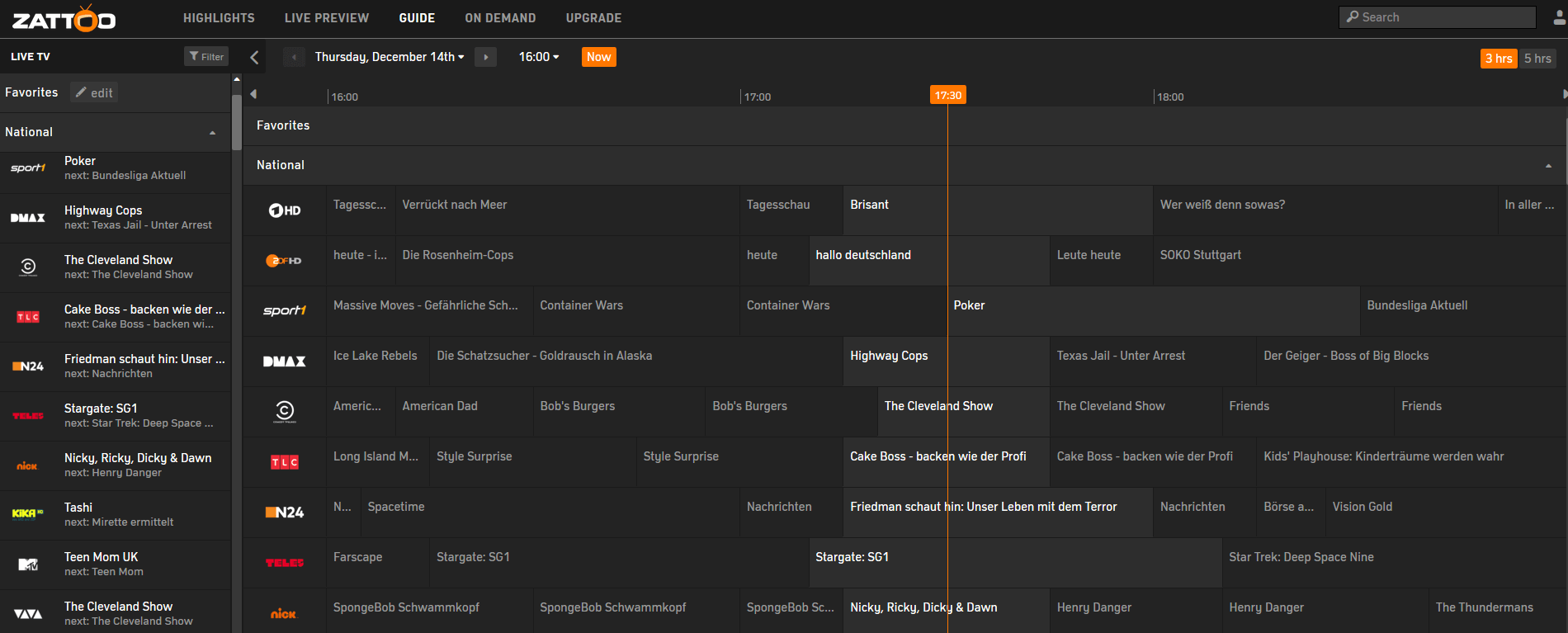Viewport: 1568px width, 633px height.
Task: Edit favorites with the pencil button
Action: point(93,92)
